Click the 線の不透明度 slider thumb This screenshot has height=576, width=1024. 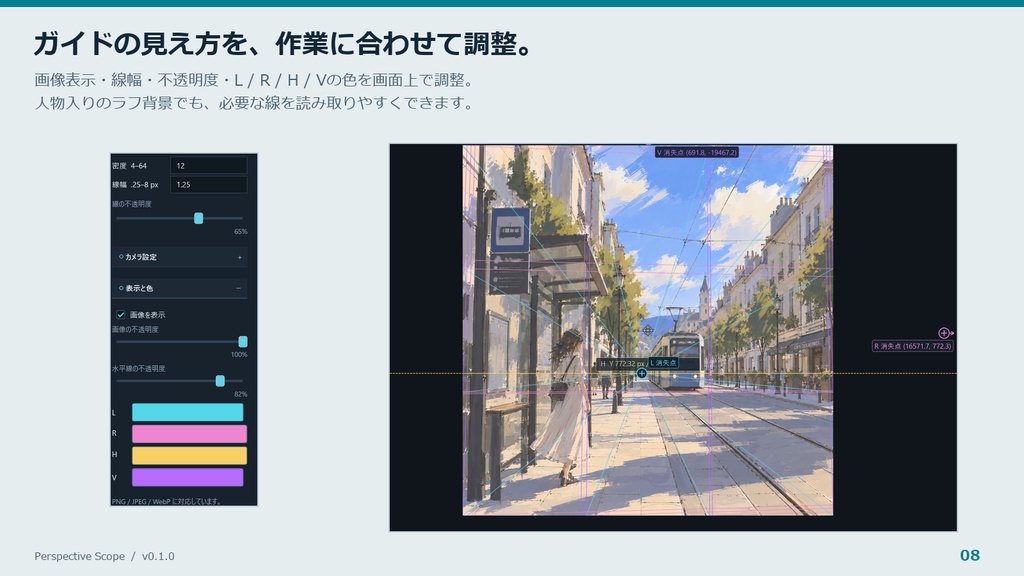[199, 218]
